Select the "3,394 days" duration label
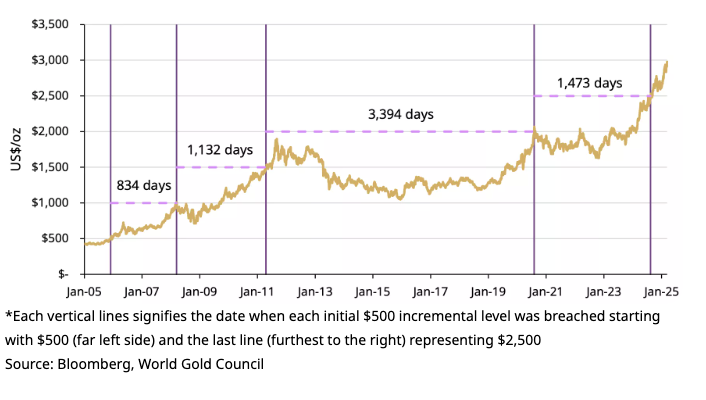The width and height of the screenshot is (706, 400). (x=400, y=114)
